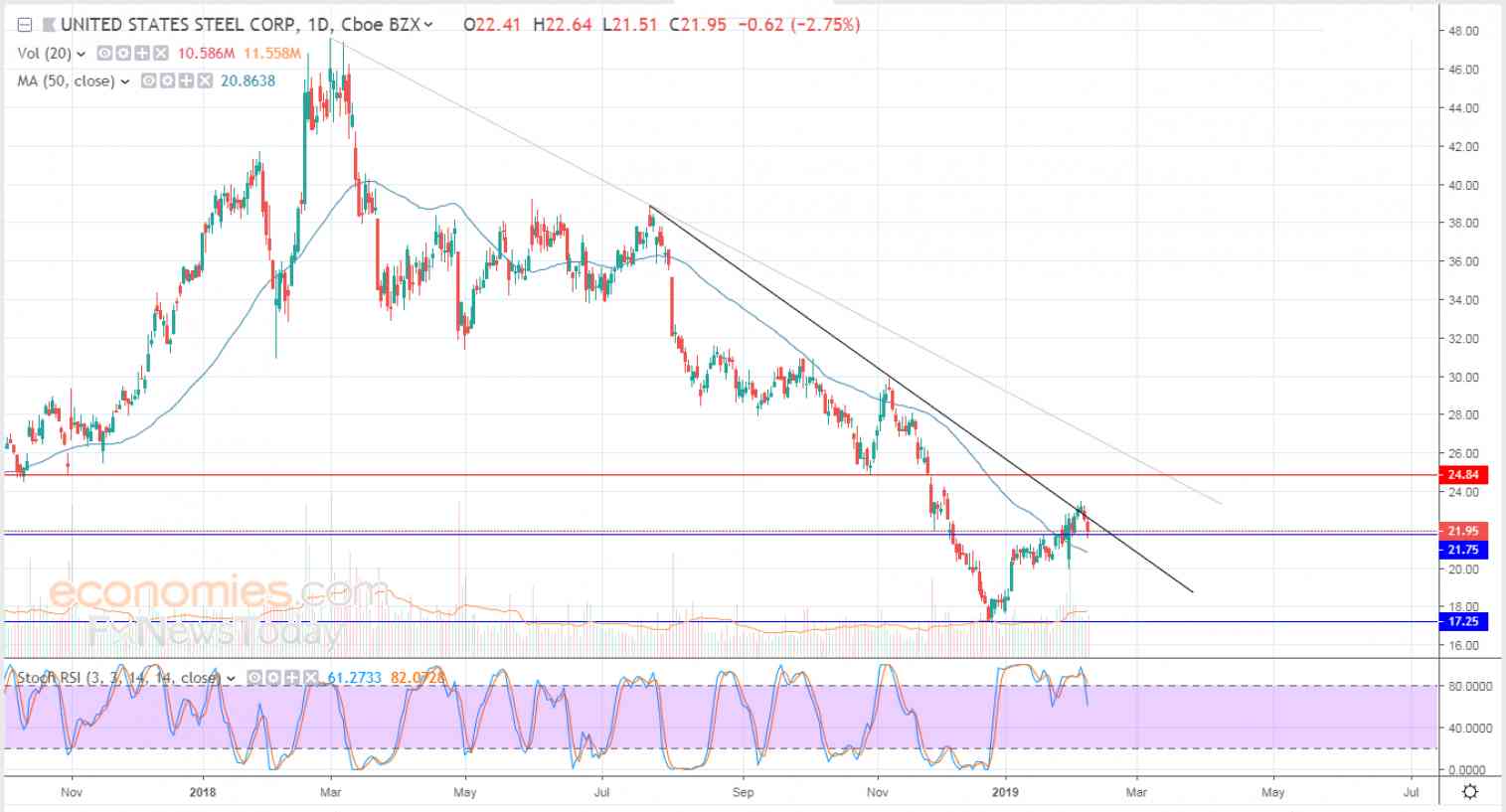Open the United States Steel Corp symbol dropdown arrow
The width and height of the screenshot is (1506, 812).
429,26
